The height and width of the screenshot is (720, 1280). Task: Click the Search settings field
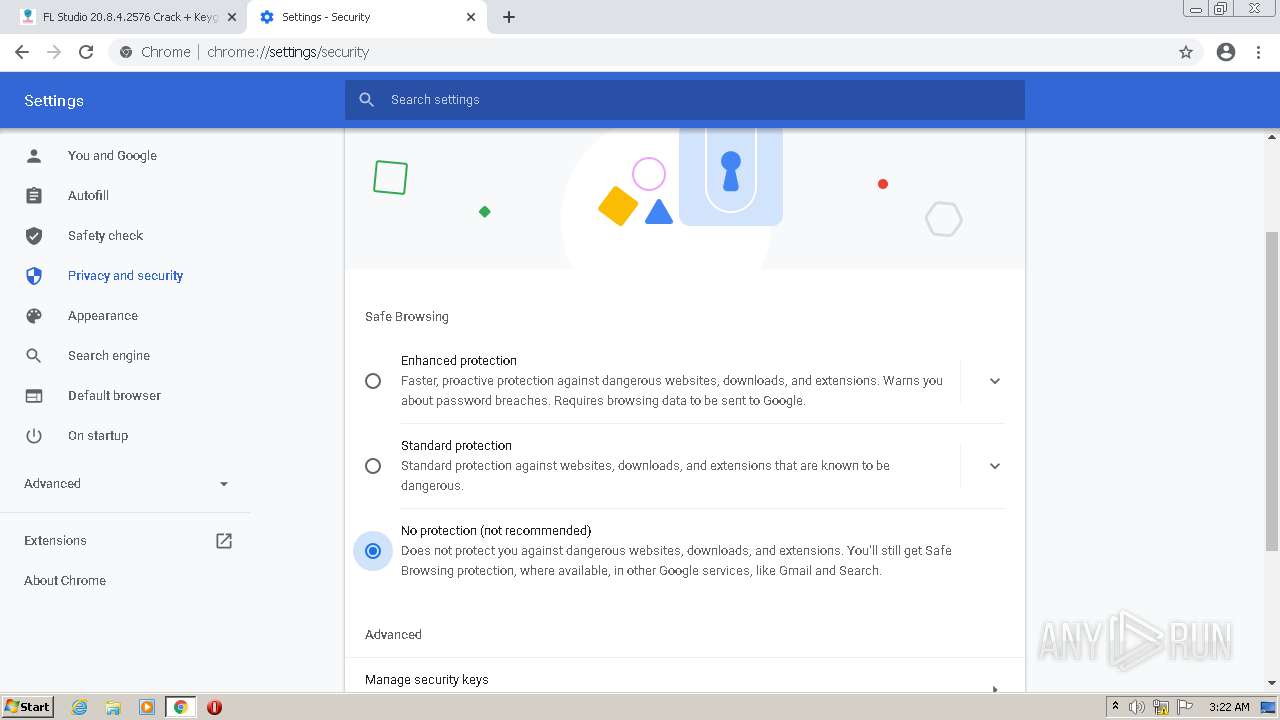point(685,100)
